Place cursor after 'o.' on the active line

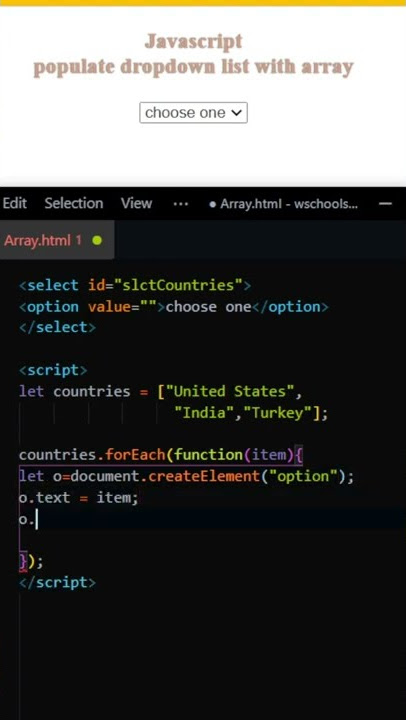[37, 519]
